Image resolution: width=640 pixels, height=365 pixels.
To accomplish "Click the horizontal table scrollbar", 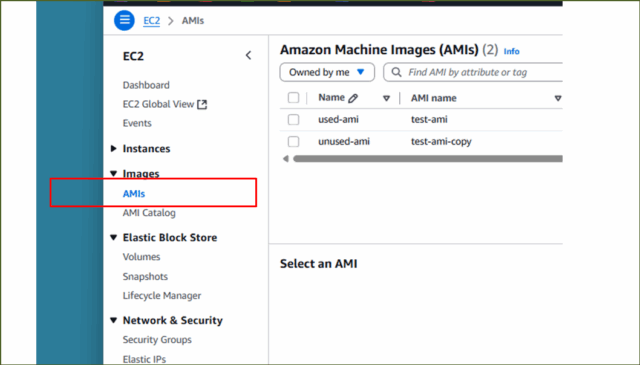I will (x=427, y=159).
